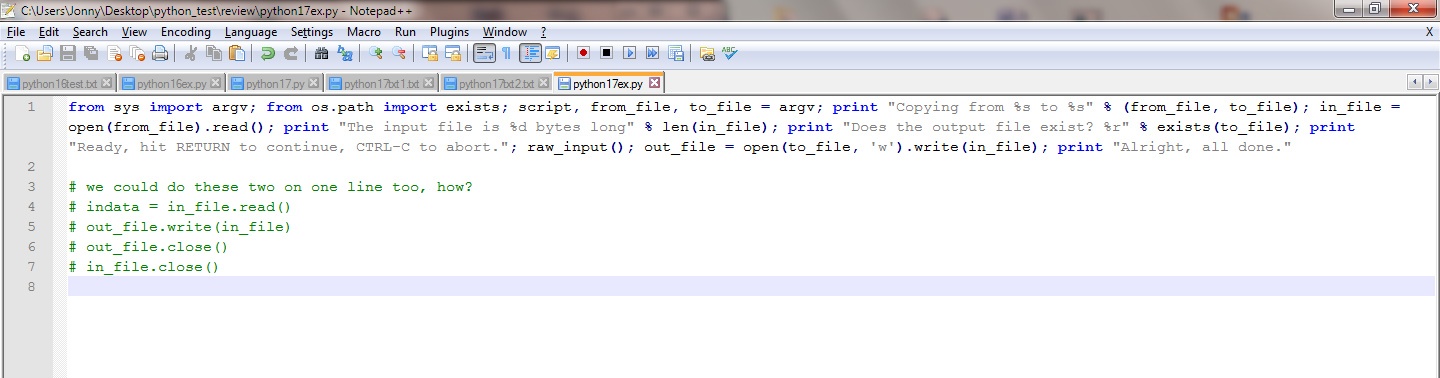The height and width of the screenshot is (378, 1440).
Task: Open Find with the binoculars icon
Action: pyautogui.click(x=322, y=53)
